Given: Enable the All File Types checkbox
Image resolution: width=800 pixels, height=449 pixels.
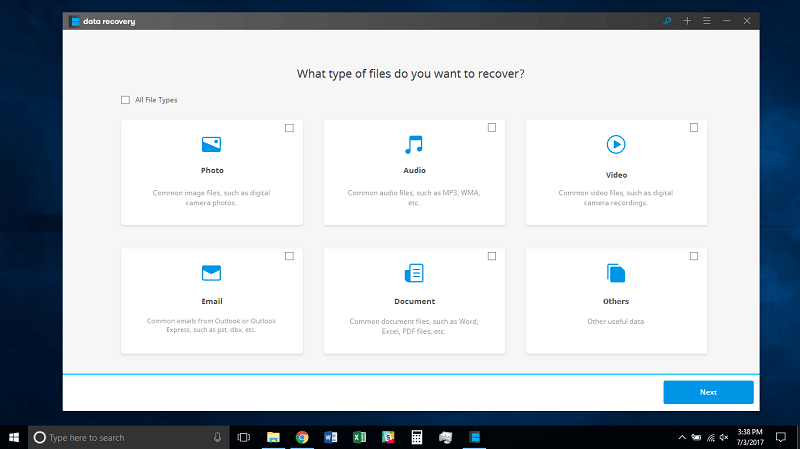Looking at the screenshot, I should 125,100.
